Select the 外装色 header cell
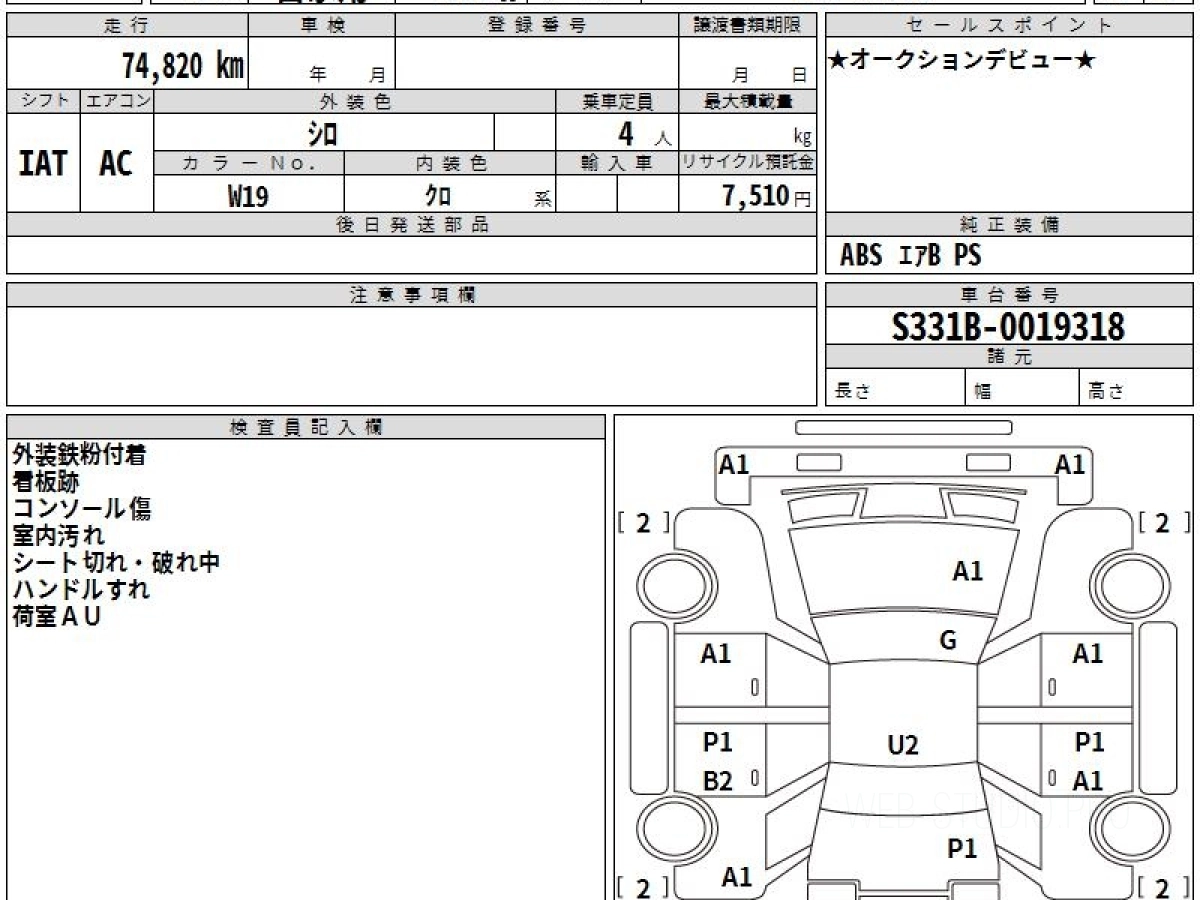This screenshot has width=1200, height=900. click(355, 101)
